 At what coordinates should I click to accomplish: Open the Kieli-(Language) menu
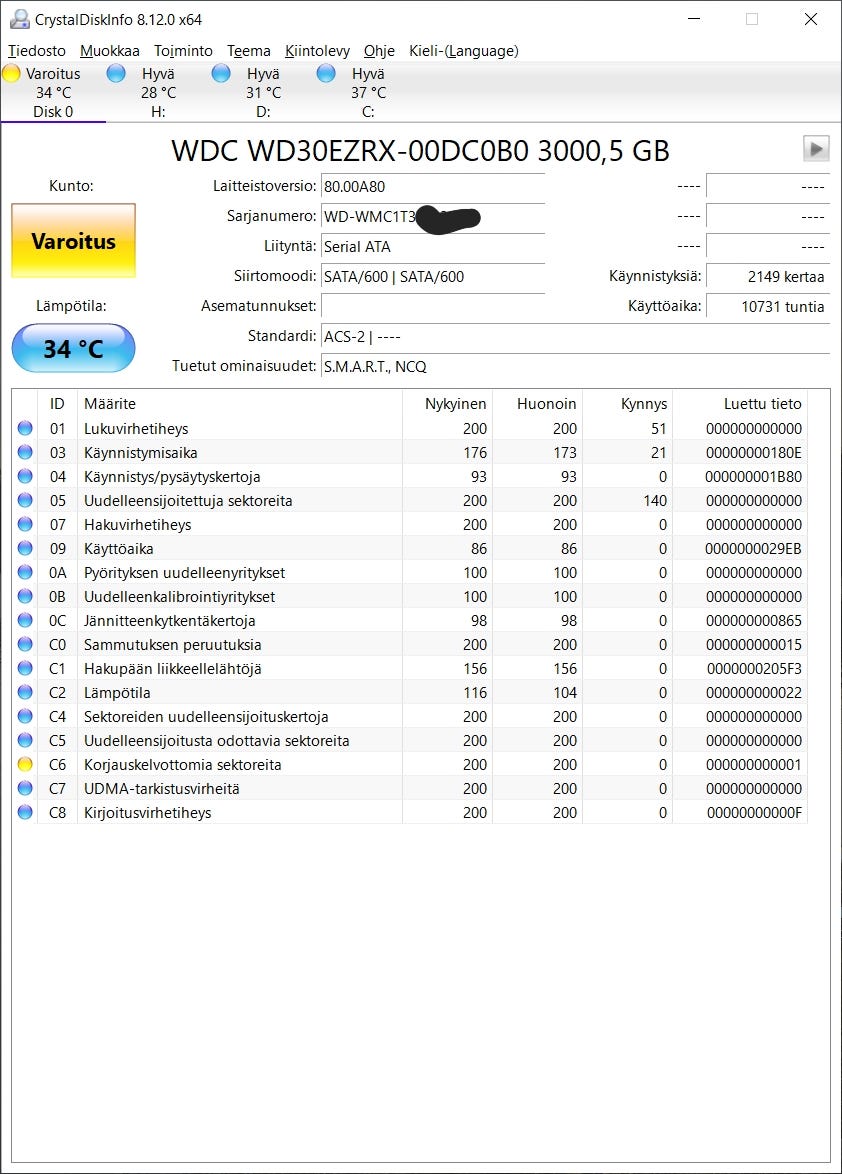coord(463,51)
